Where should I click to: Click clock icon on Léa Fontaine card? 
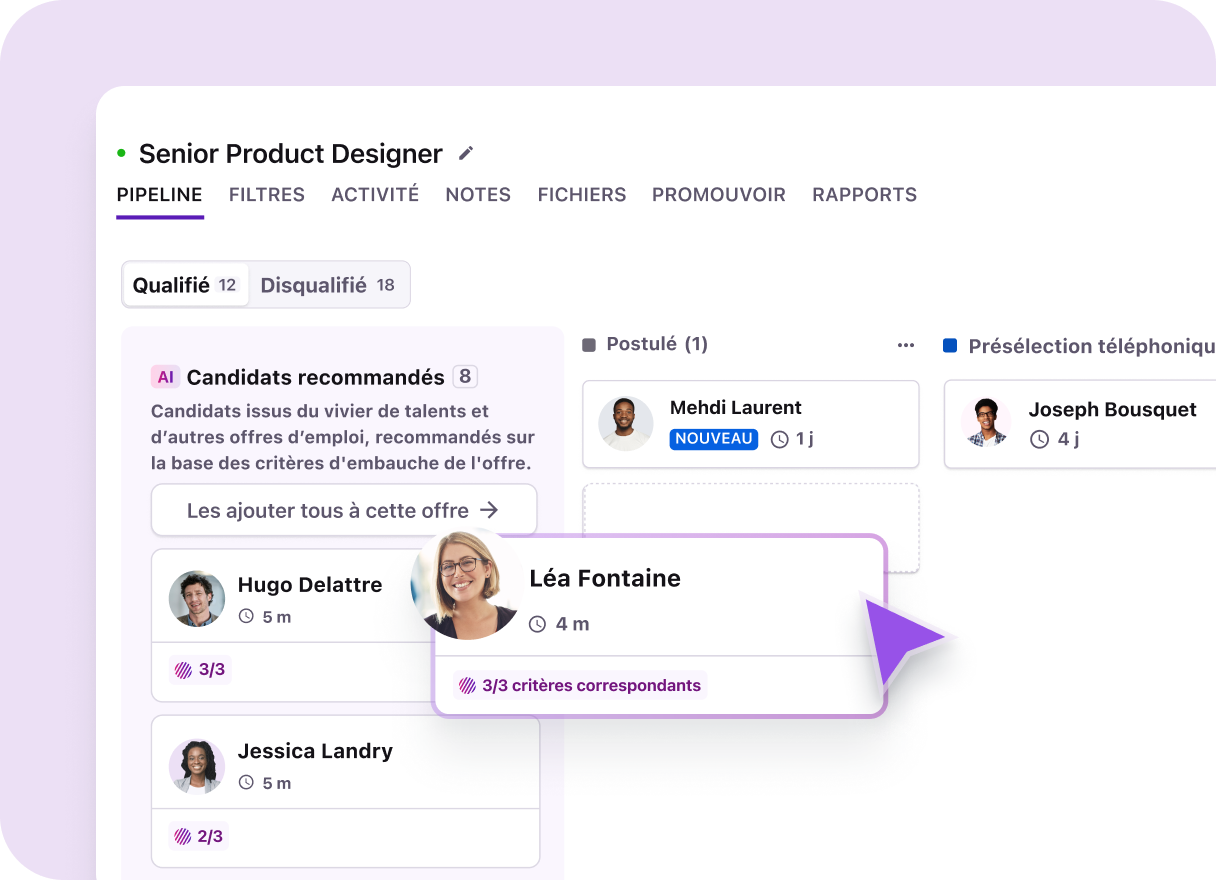click(x=537, y=624)
